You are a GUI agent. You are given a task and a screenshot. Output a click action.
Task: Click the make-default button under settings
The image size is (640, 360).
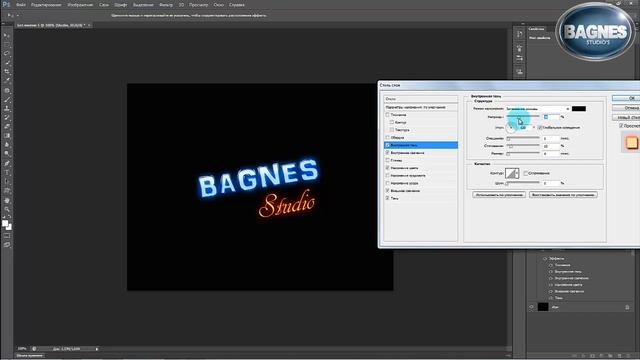[x=499, y=195]
